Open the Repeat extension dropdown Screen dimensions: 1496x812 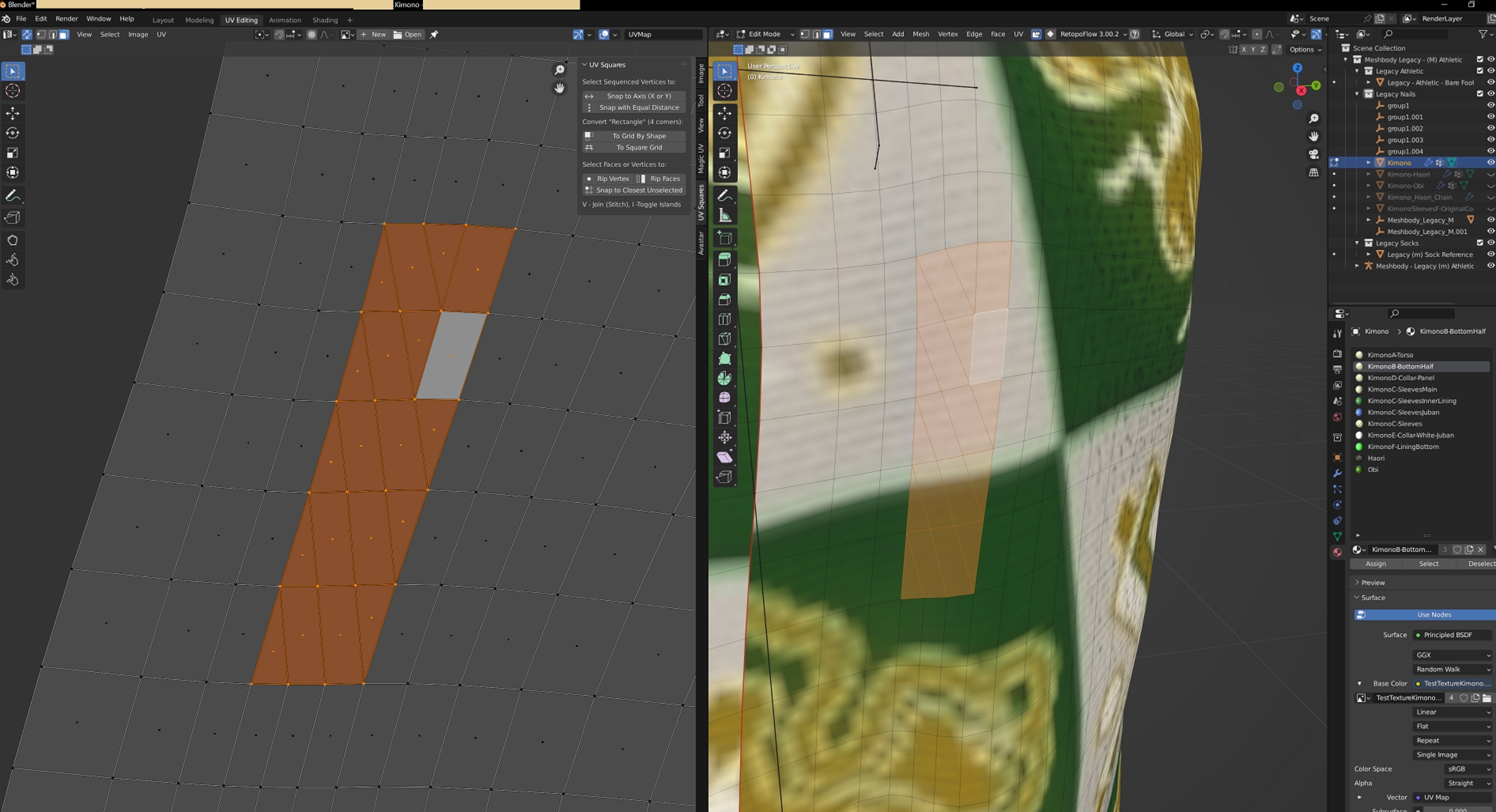(1452, 741)
